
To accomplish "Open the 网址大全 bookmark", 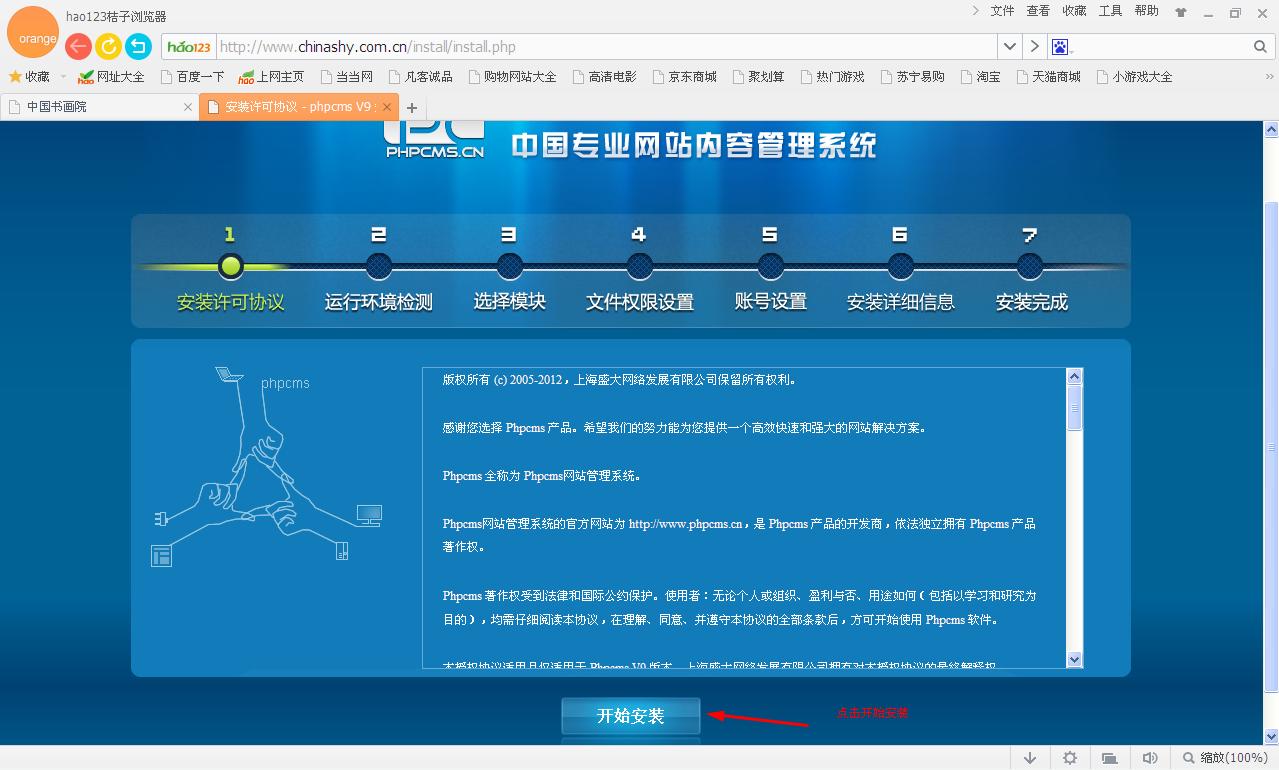I will click(111, 77).
